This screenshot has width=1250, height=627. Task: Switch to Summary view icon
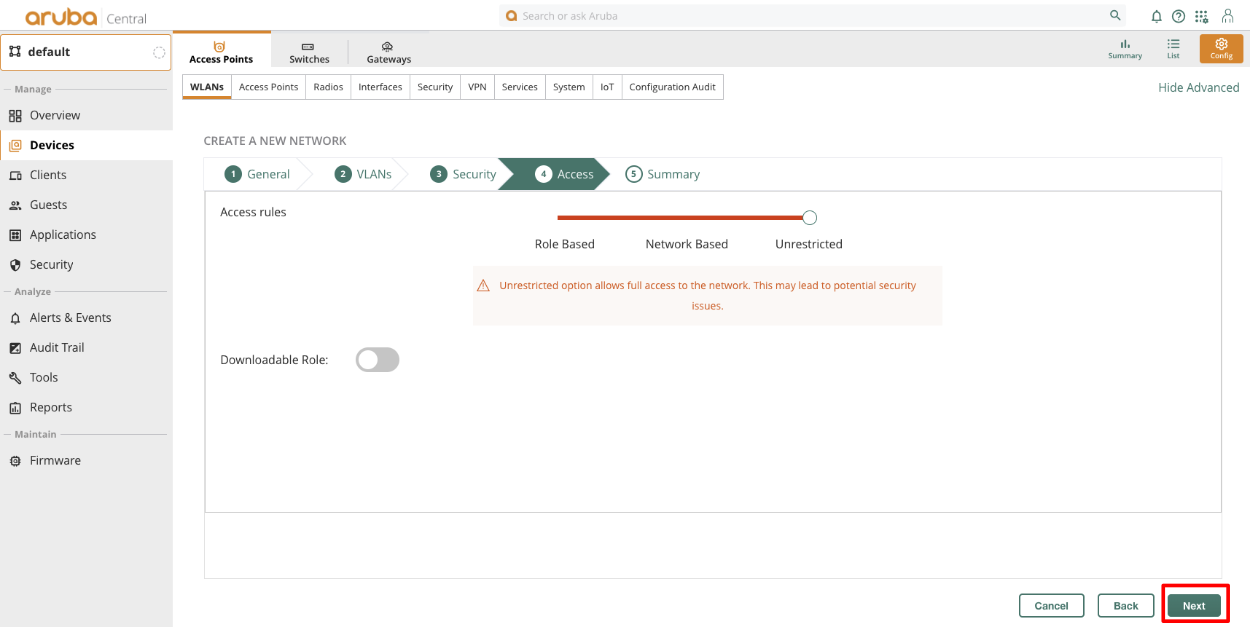coord(1125,48)
